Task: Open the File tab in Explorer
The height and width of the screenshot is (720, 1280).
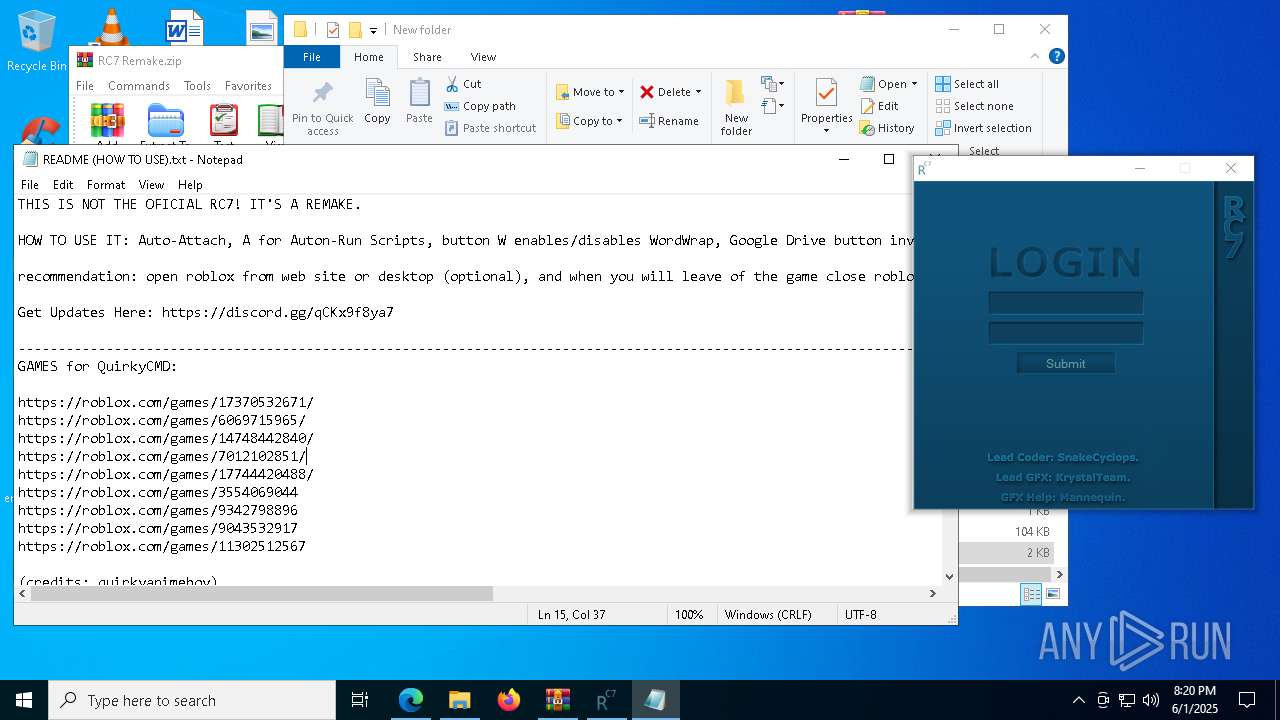Action: tap(312, 57)
